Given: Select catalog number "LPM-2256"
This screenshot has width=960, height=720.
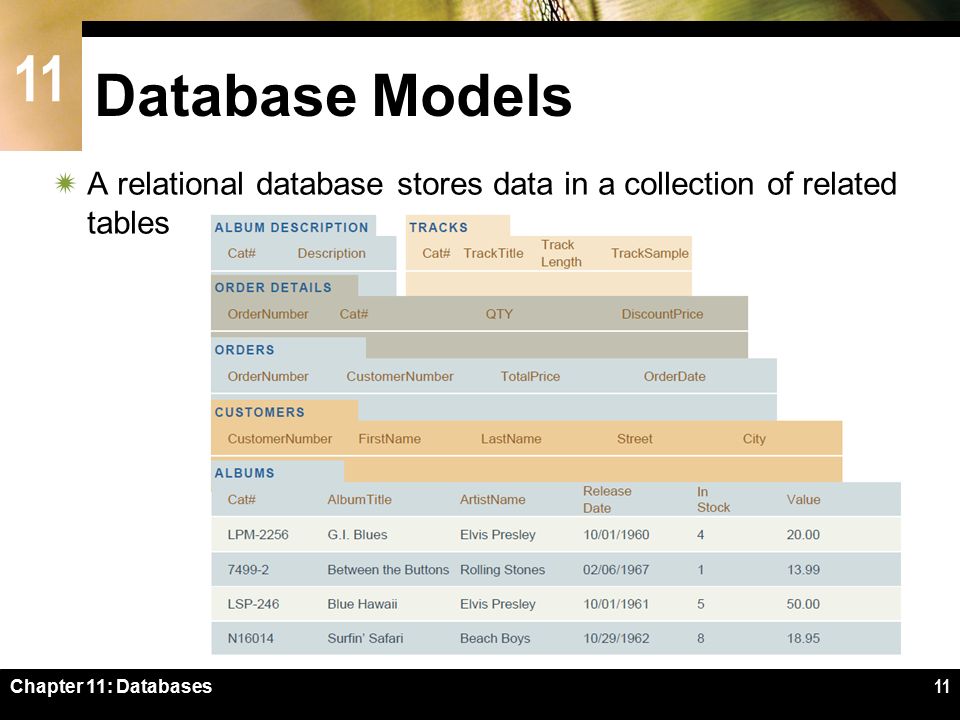Looking at the screenshot, I should point(258,534).
